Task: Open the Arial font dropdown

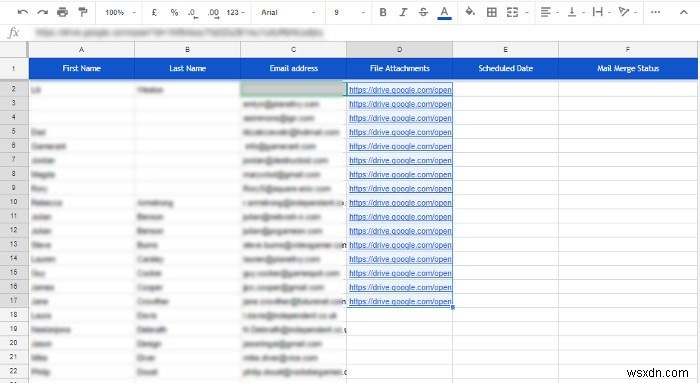Action: pyautogui.click(x=288, y=12)
